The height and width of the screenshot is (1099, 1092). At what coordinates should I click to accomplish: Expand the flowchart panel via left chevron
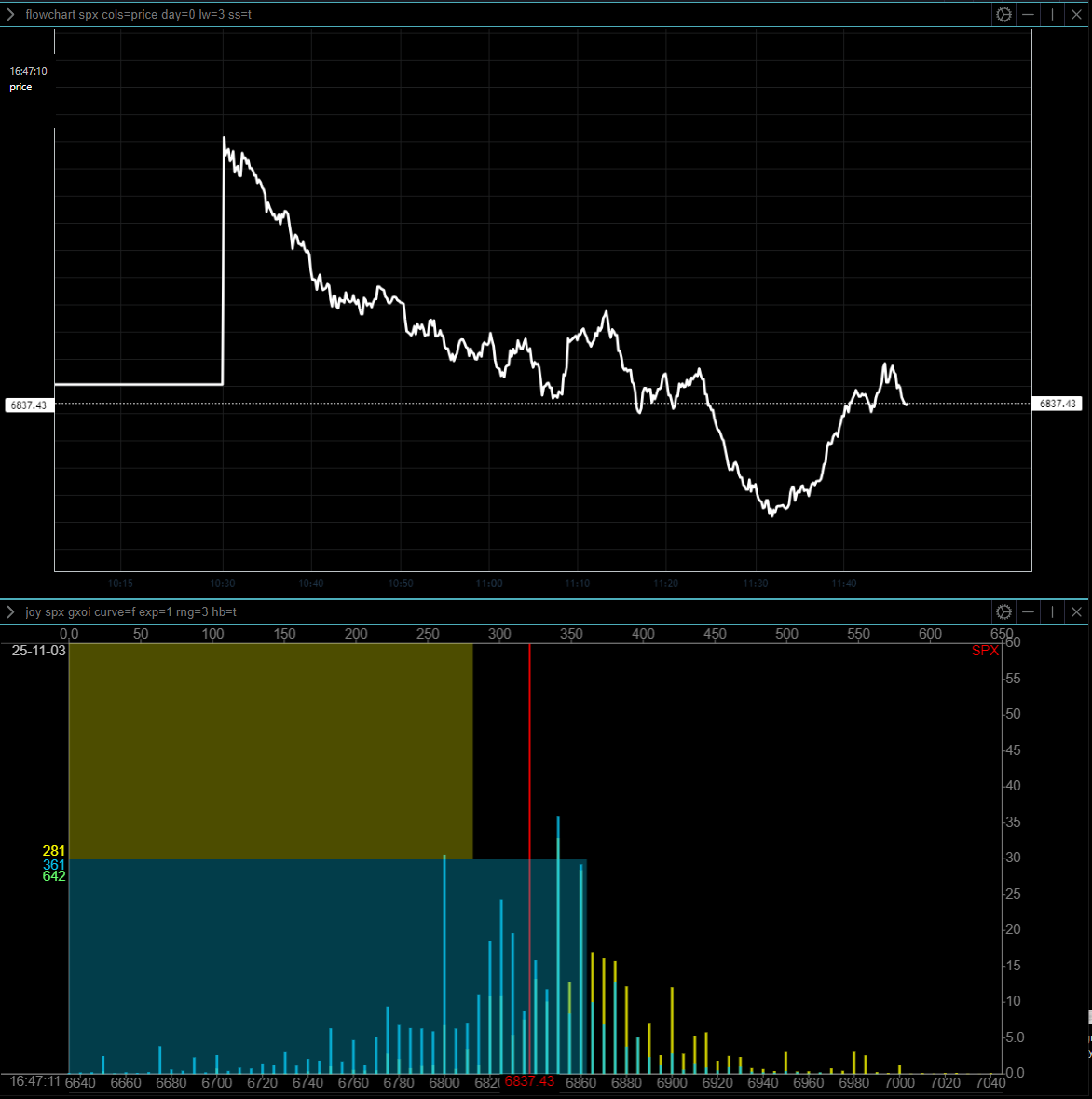click(10, 14)
